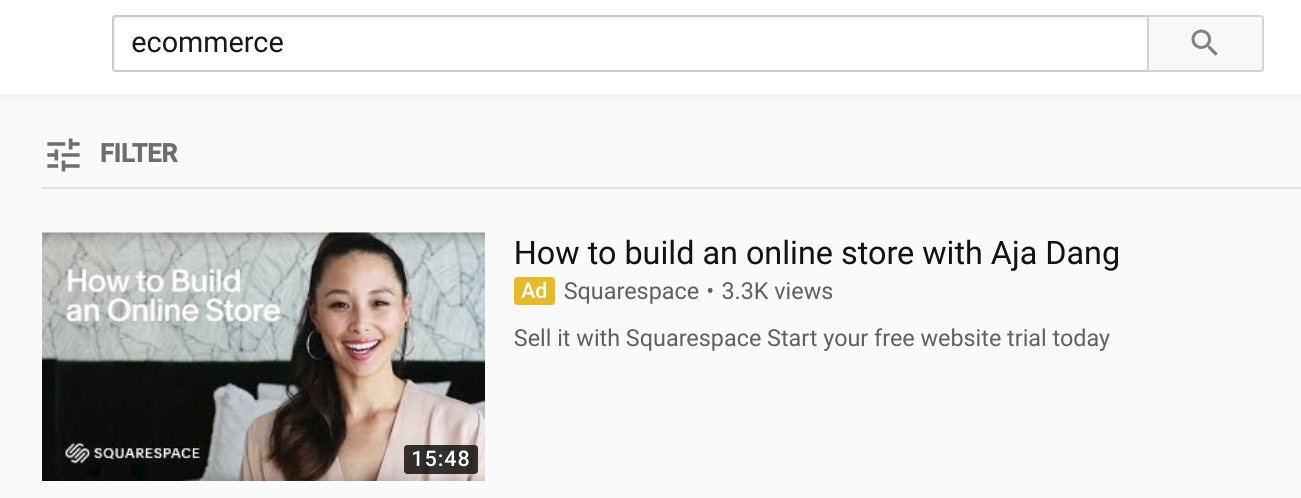Focus the search box containing ecommerce

click(630, 43)
